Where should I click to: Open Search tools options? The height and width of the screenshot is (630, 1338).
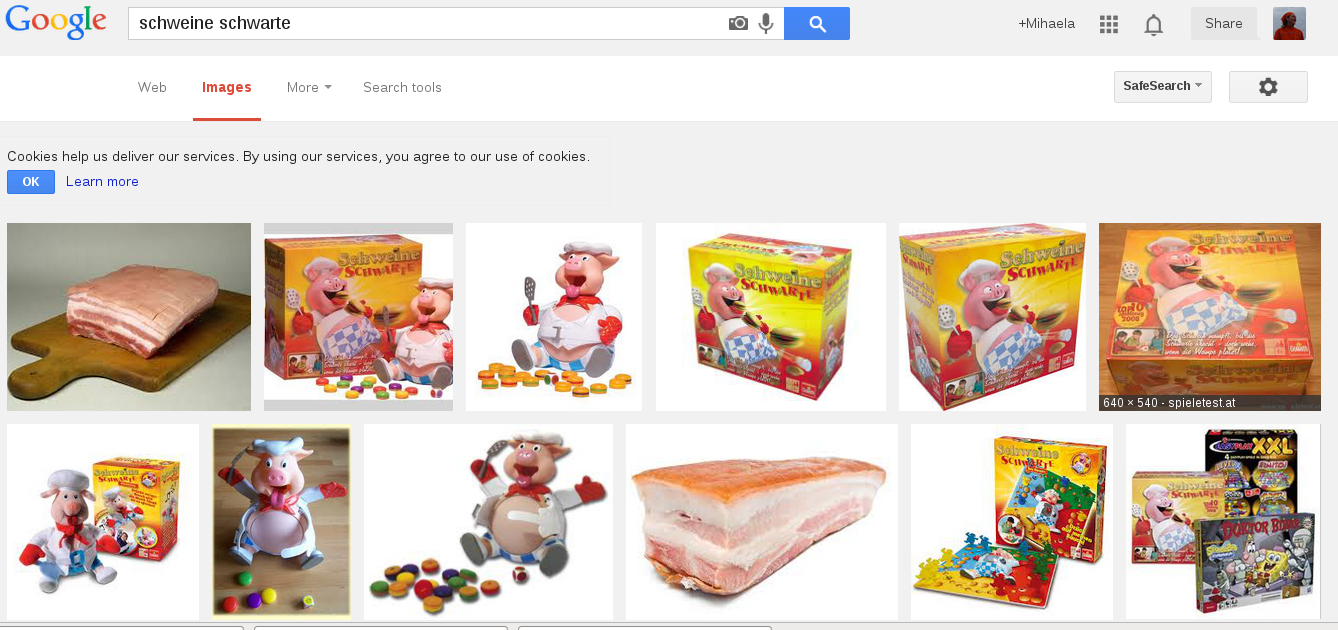coord(402,87)
